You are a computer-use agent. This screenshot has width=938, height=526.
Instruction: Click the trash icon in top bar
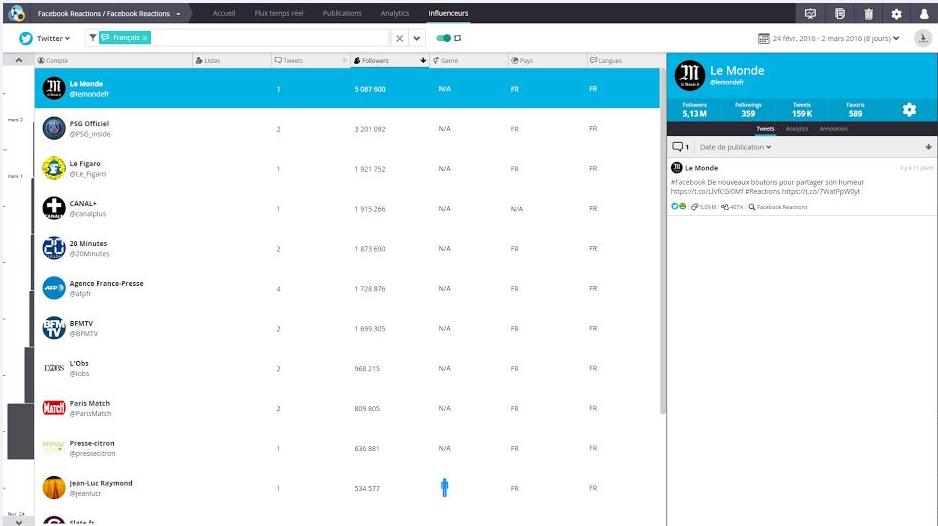pyautogui.click(x=868, y=14)
